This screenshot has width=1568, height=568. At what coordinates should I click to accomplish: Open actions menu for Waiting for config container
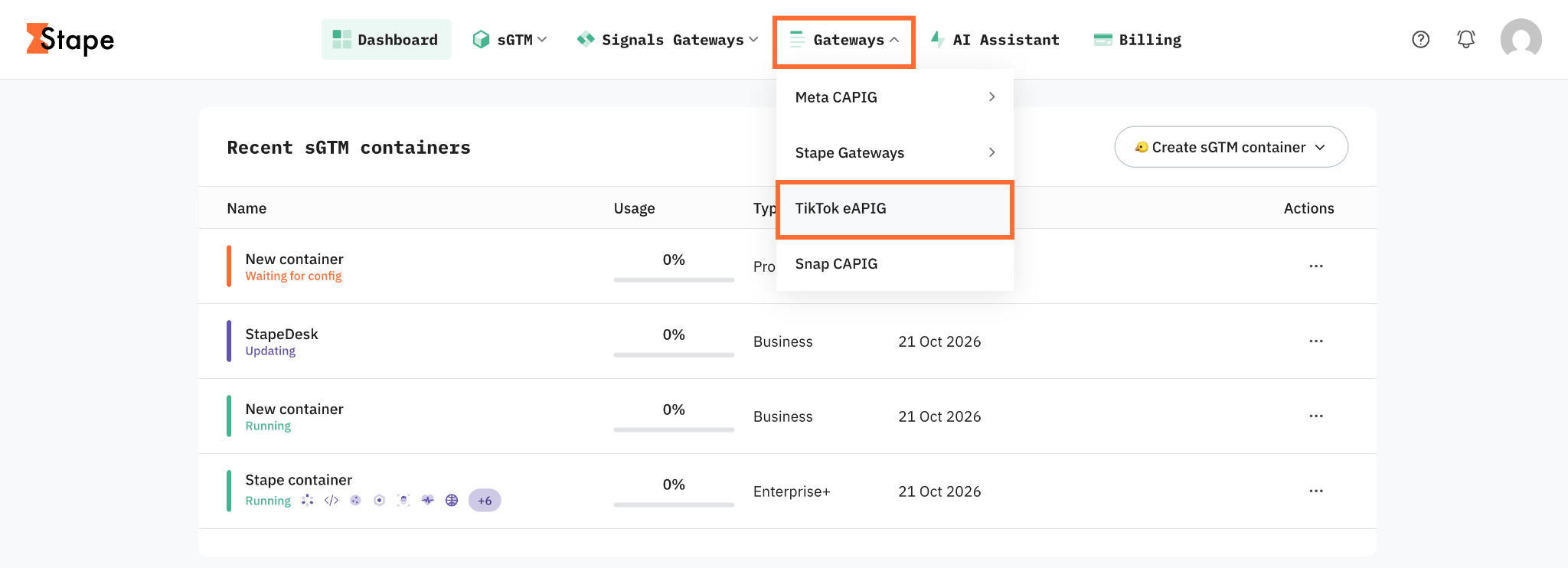coord(1316,266)
